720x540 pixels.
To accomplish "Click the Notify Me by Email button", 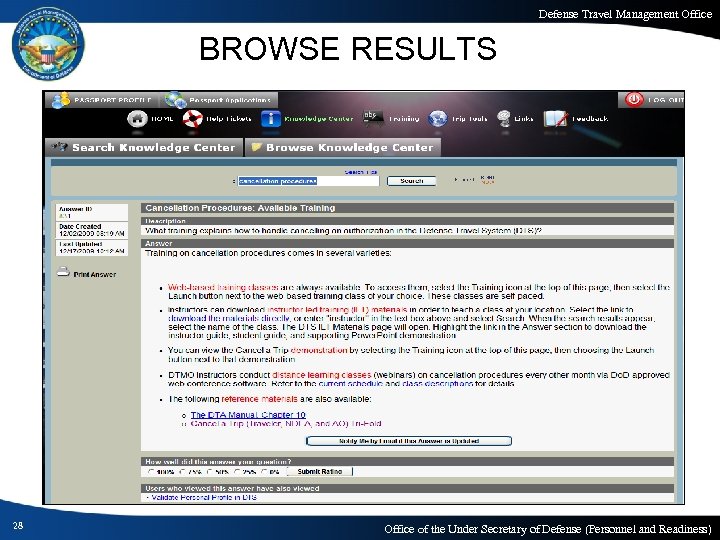I will (x=409, y=441).
